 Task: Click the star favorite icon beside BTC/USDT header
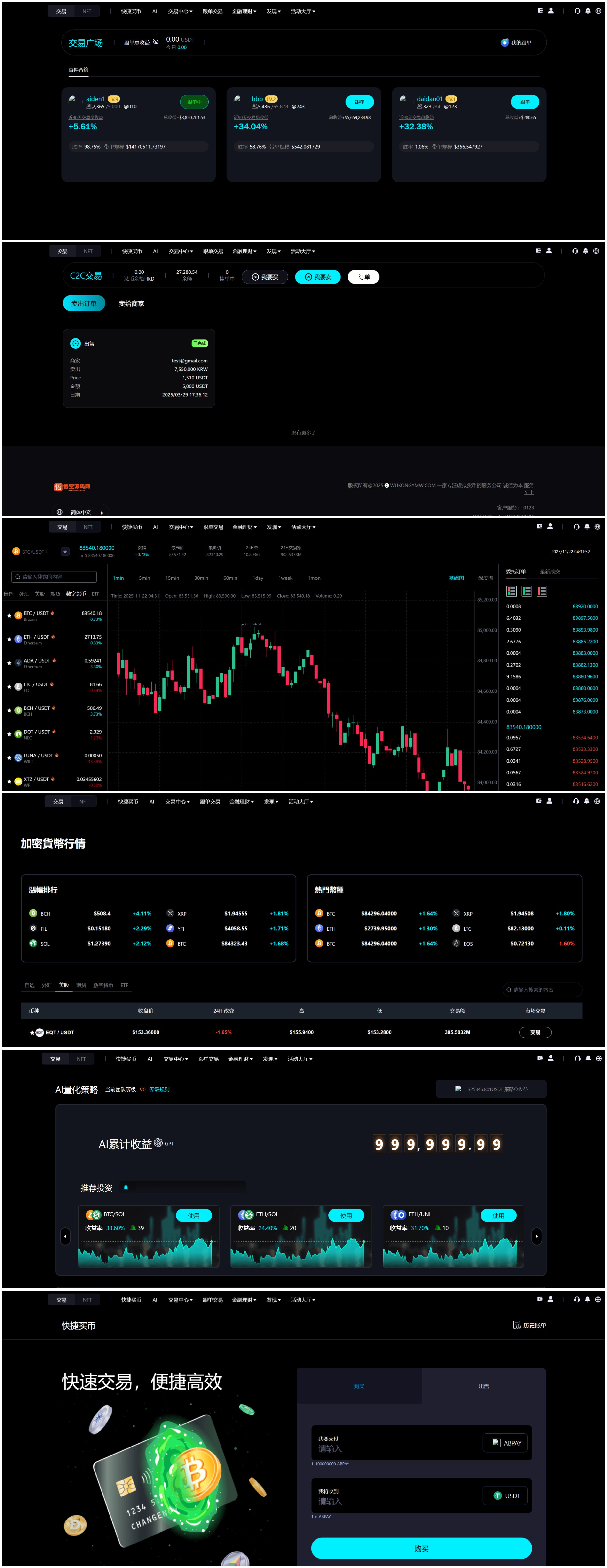tap(65, 551)
